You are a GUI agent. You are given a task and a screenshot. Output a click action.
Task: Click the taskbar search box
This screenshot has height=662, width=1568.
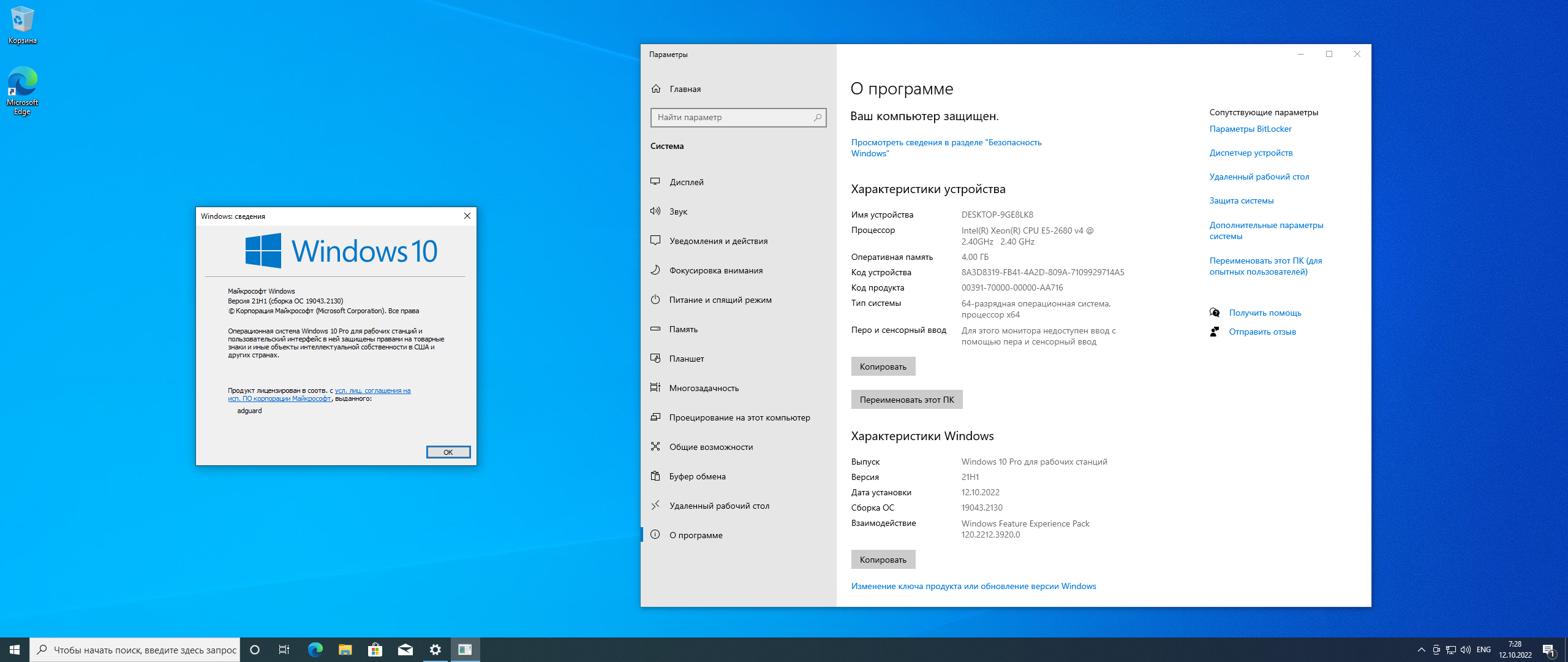coord(135,650)
